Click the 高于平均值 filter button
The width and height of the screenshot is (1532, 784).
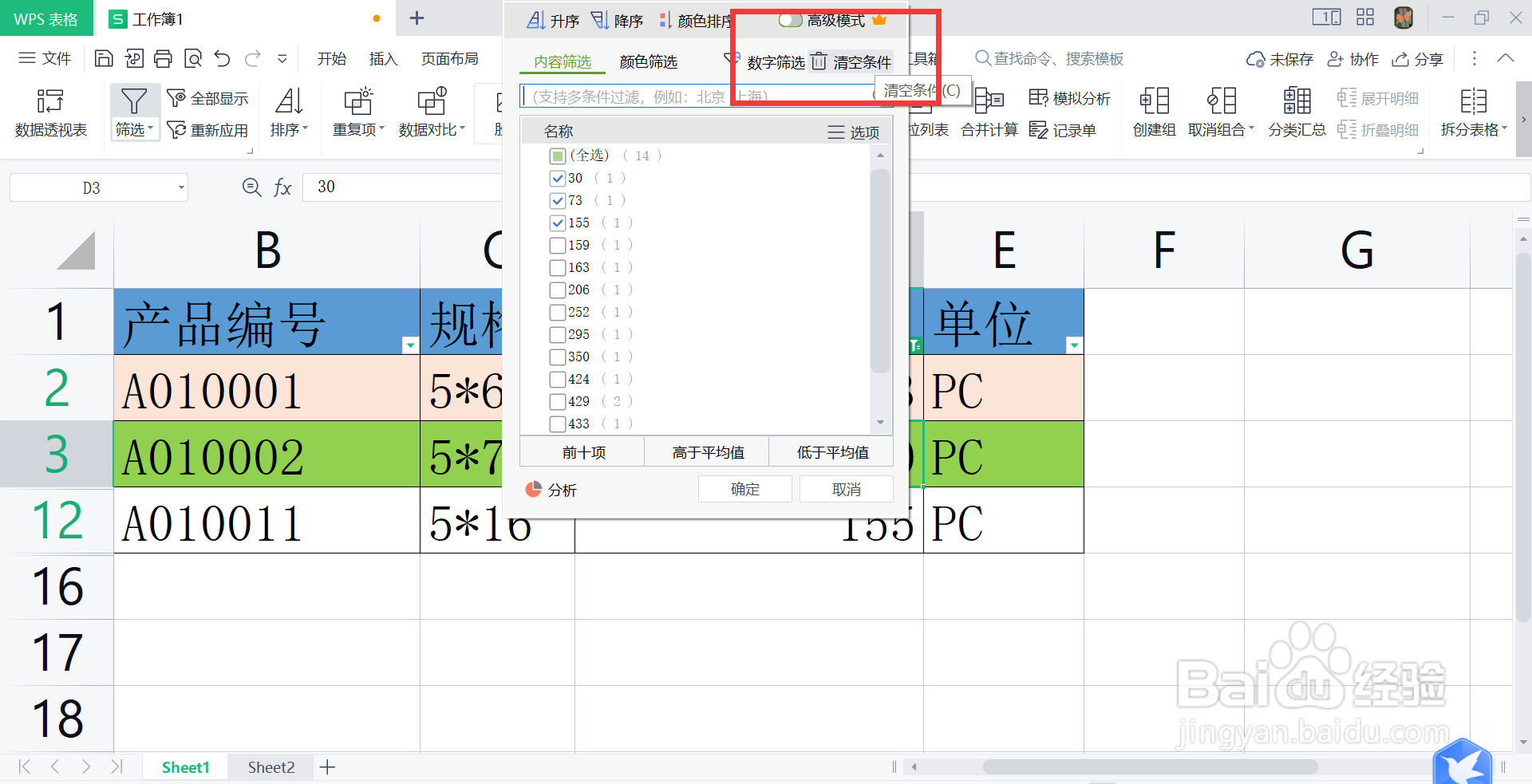[706, 451]
